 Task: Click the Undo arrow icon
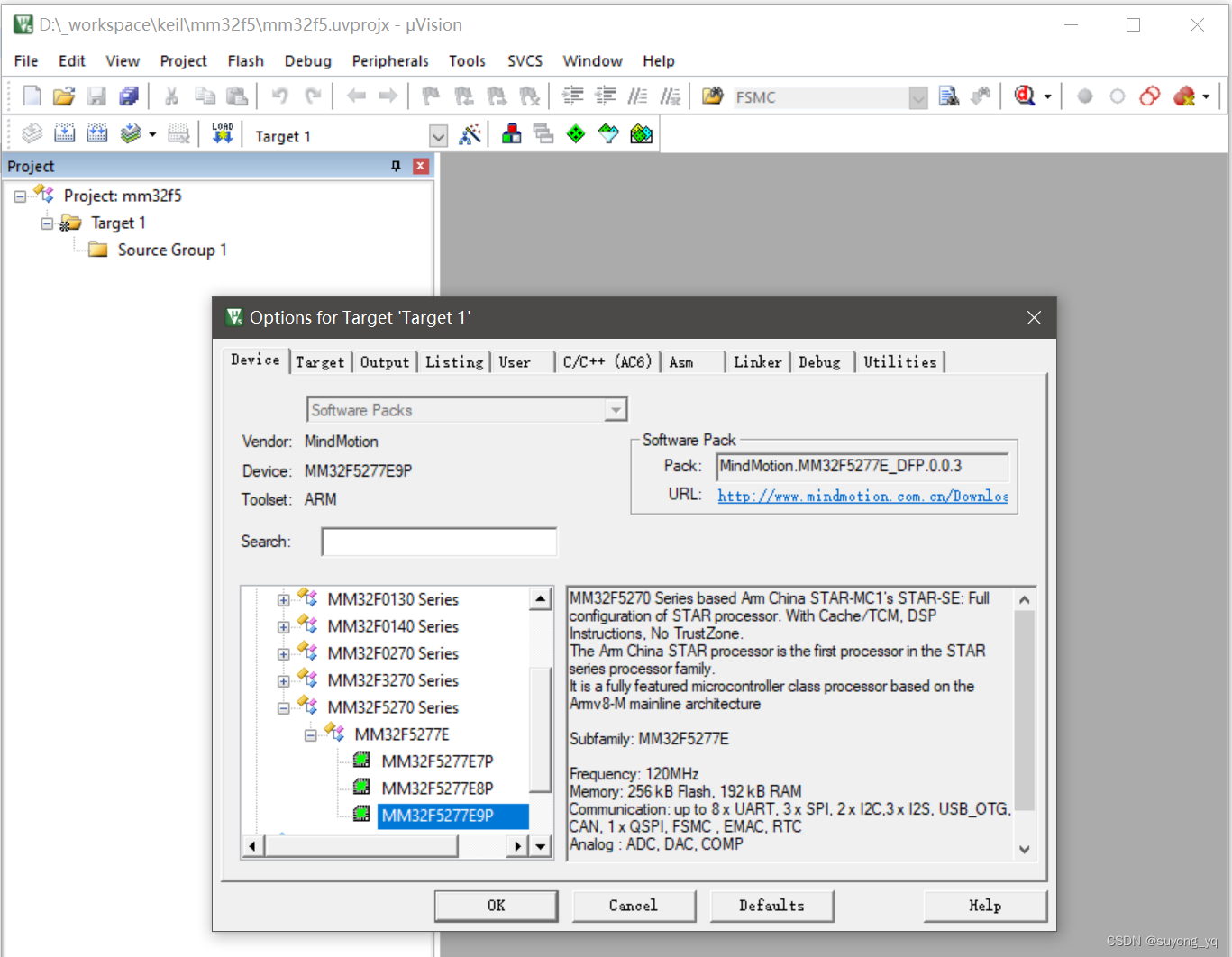280,96
